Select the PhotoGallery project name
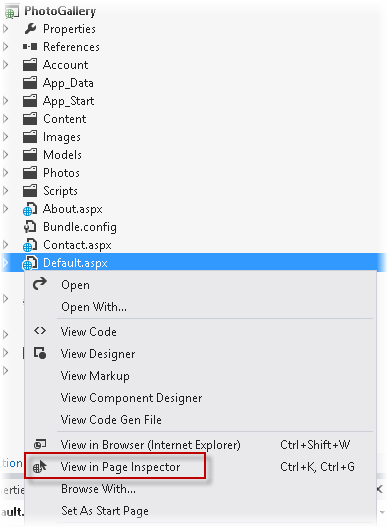Screen dimensions: 388x528 point(60,11)
